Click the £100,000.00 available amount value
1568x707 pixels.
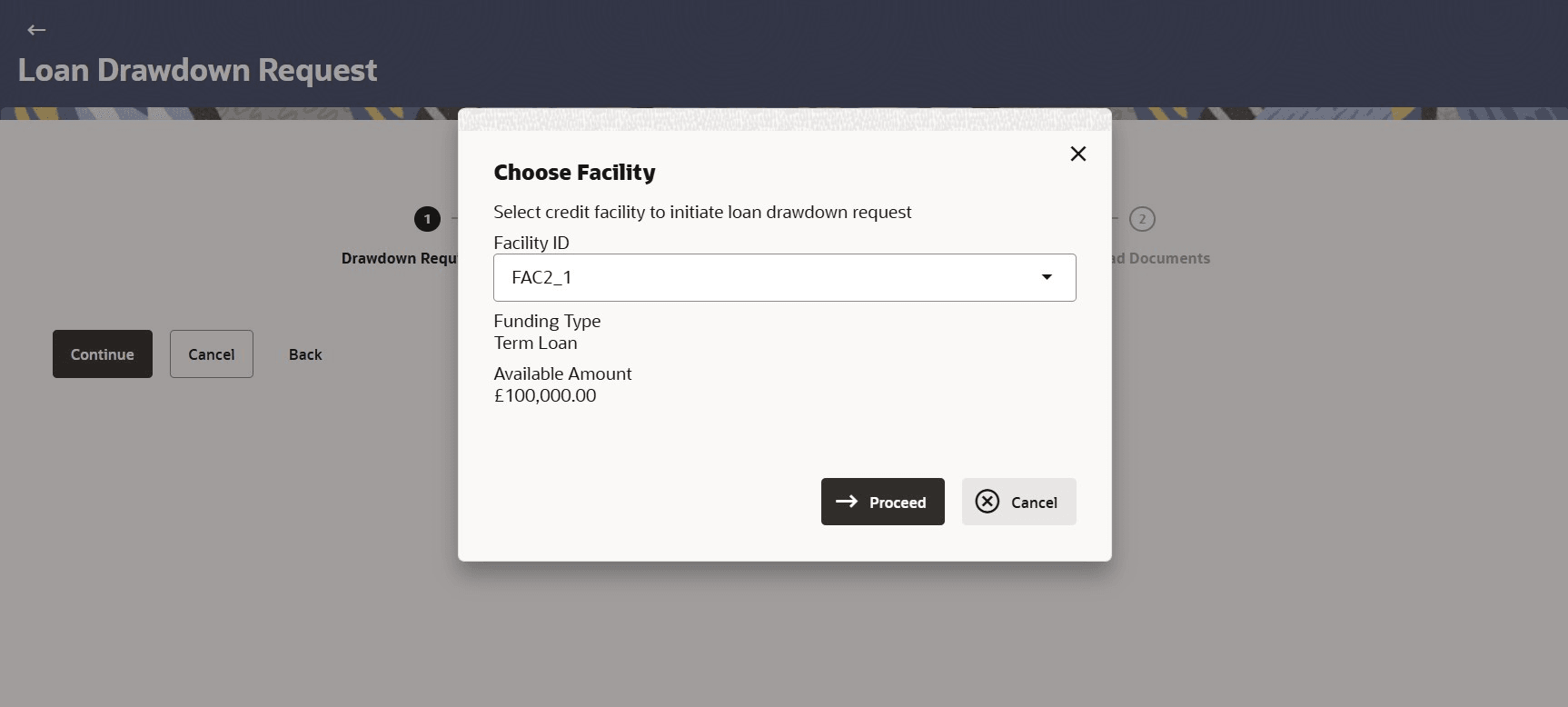pyautogui.click(x=545, y=395)
